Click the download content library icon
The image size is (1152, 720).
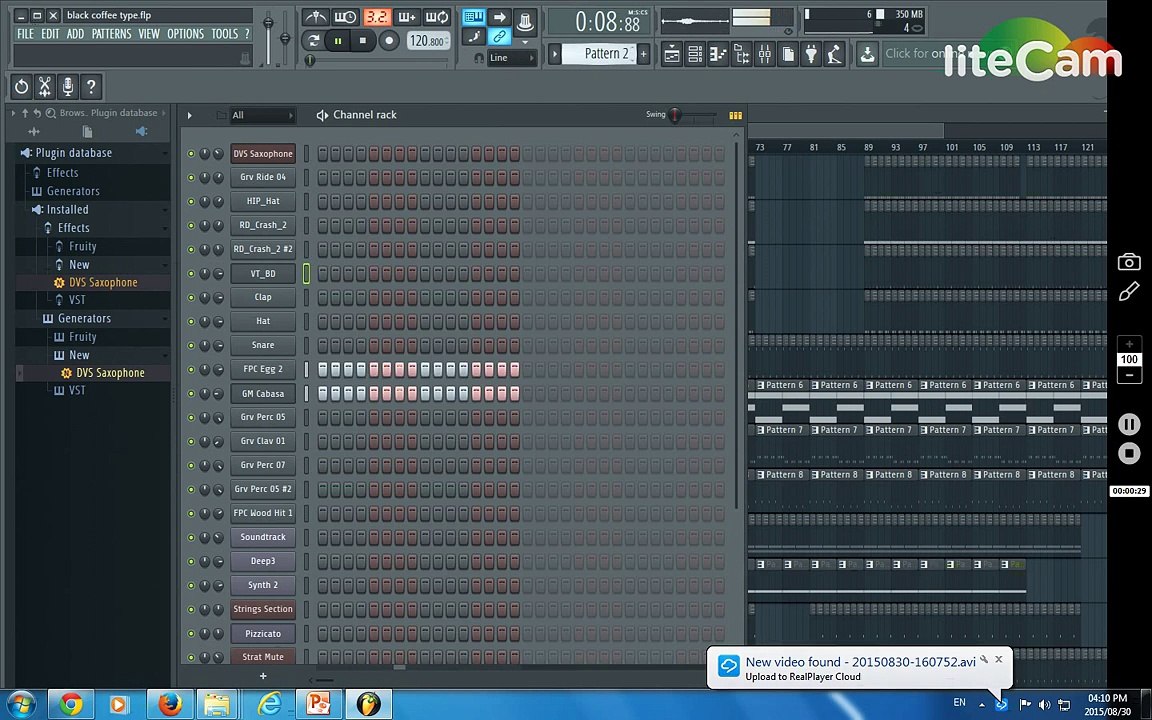868,54
